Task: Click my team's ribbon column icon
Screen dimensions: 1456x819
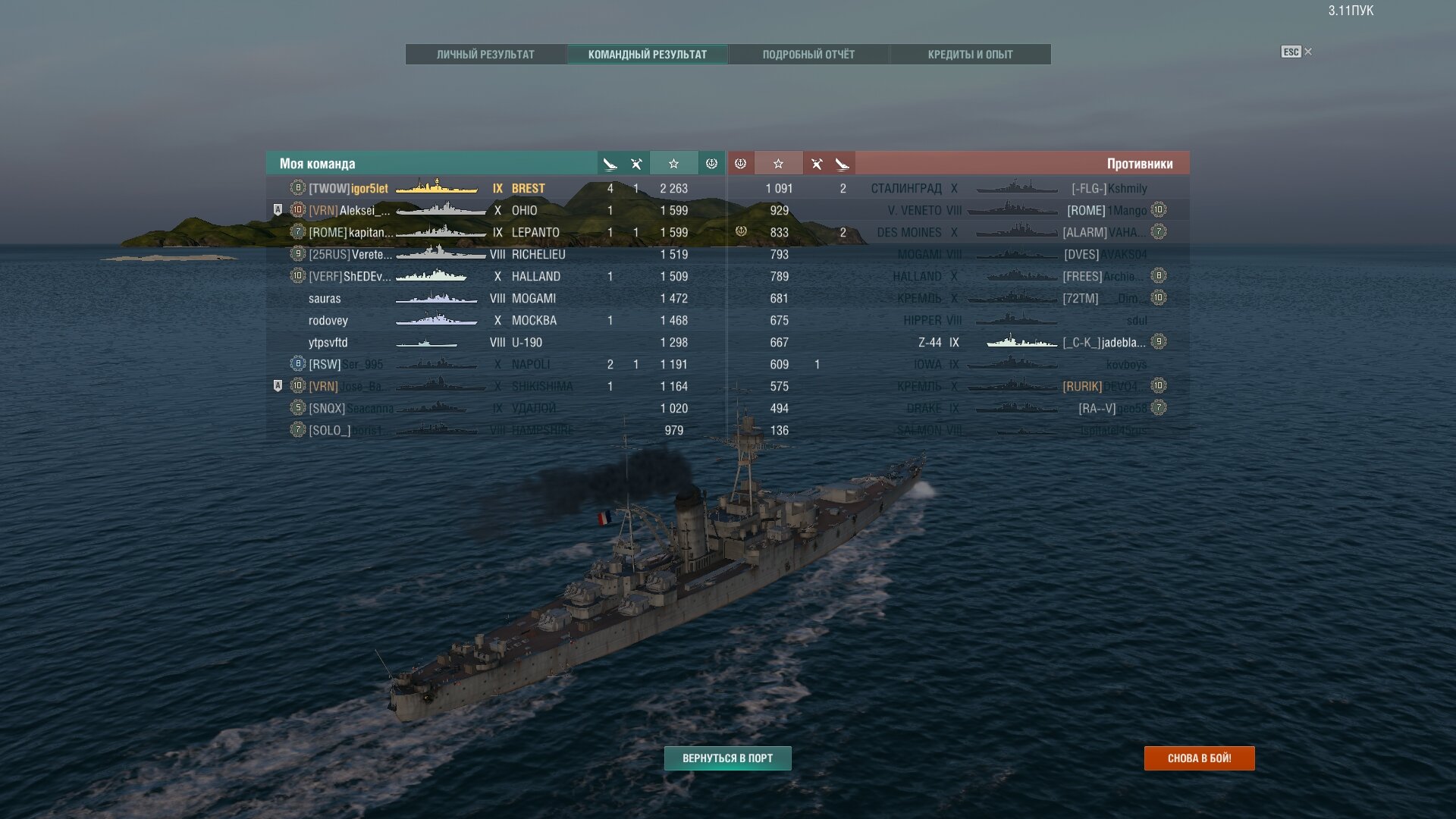Action: [711, 164]
